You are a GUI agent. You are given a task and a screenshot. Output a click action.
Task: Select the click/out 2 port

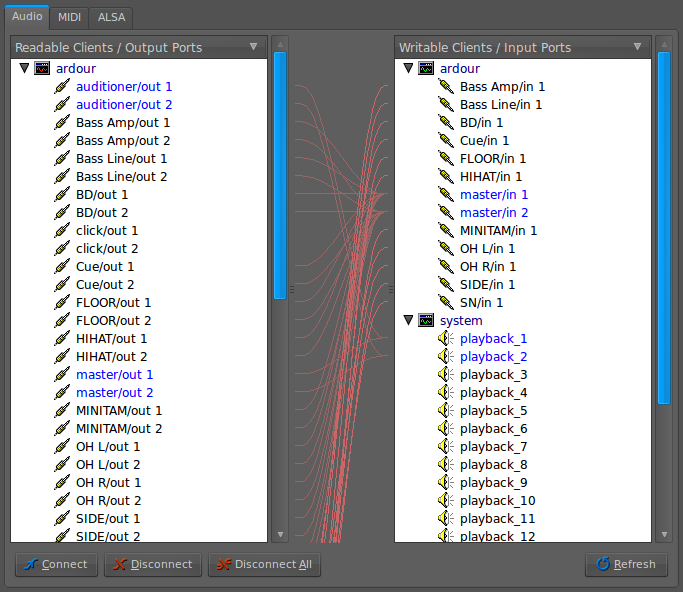pos(107,249)
